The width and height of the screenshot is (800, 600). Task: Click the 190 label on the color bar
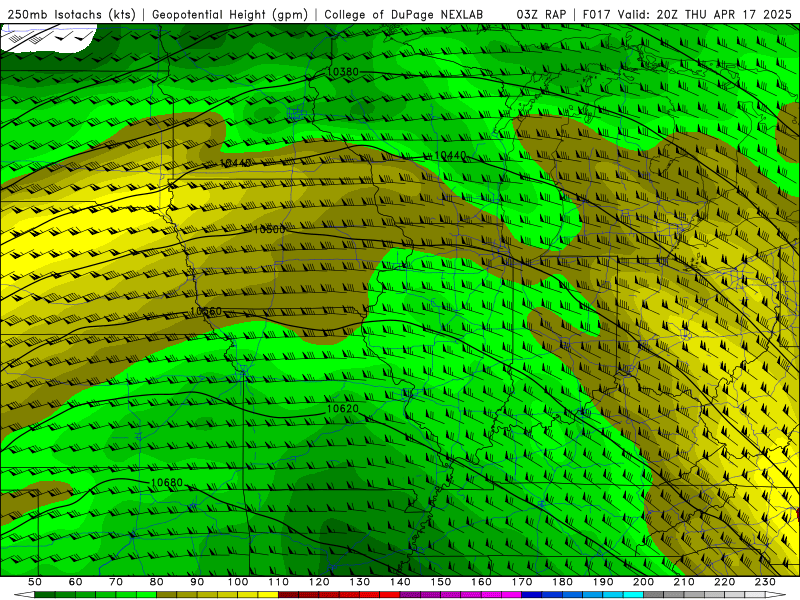click(x=603, y=582)
